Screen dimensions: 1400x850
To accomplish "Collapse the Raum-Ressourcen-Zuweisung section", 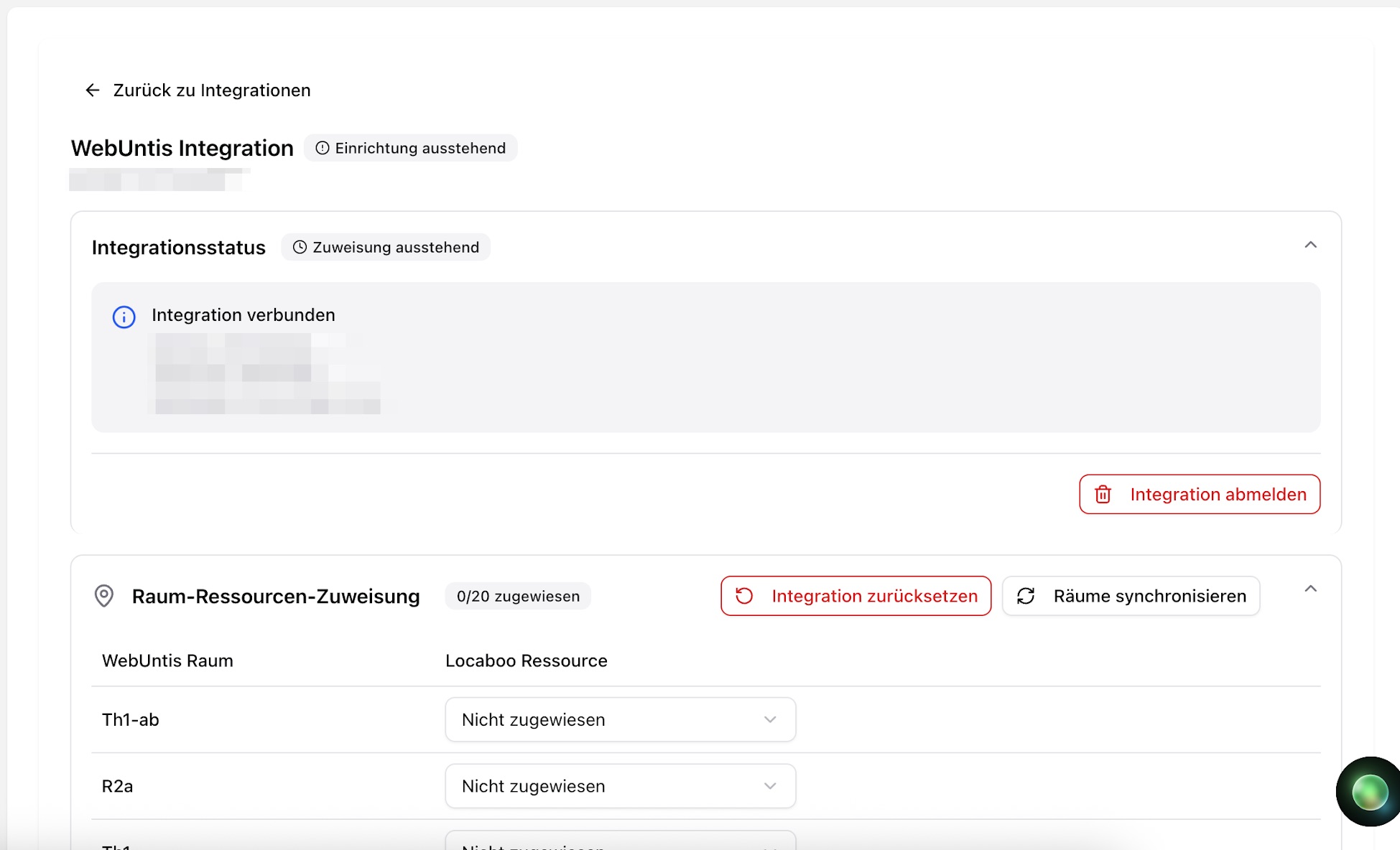I will tap(1310, 589).
